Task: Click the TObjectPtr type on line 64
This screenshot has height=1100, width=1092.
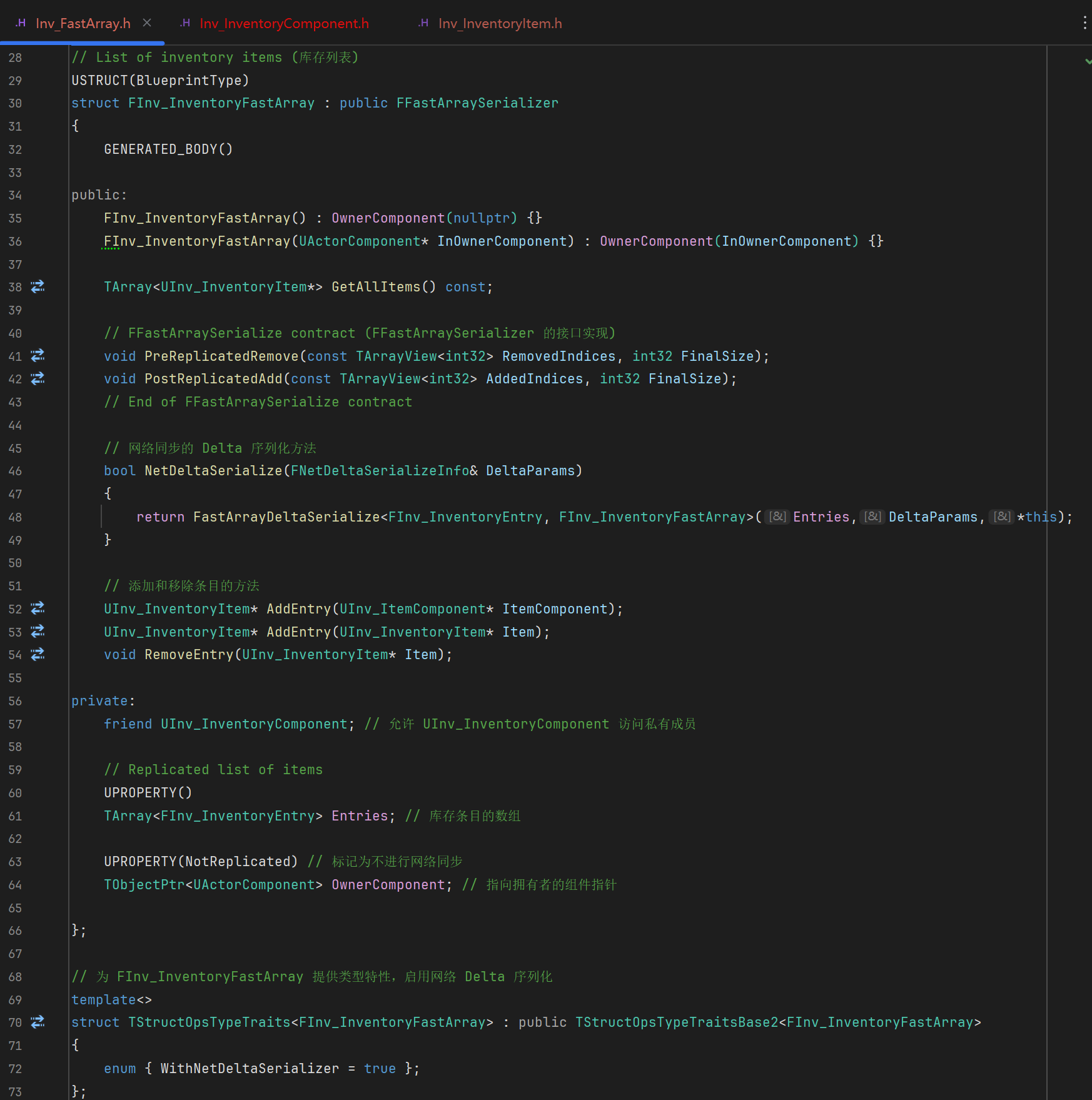Action: click(x=144, y=885)
